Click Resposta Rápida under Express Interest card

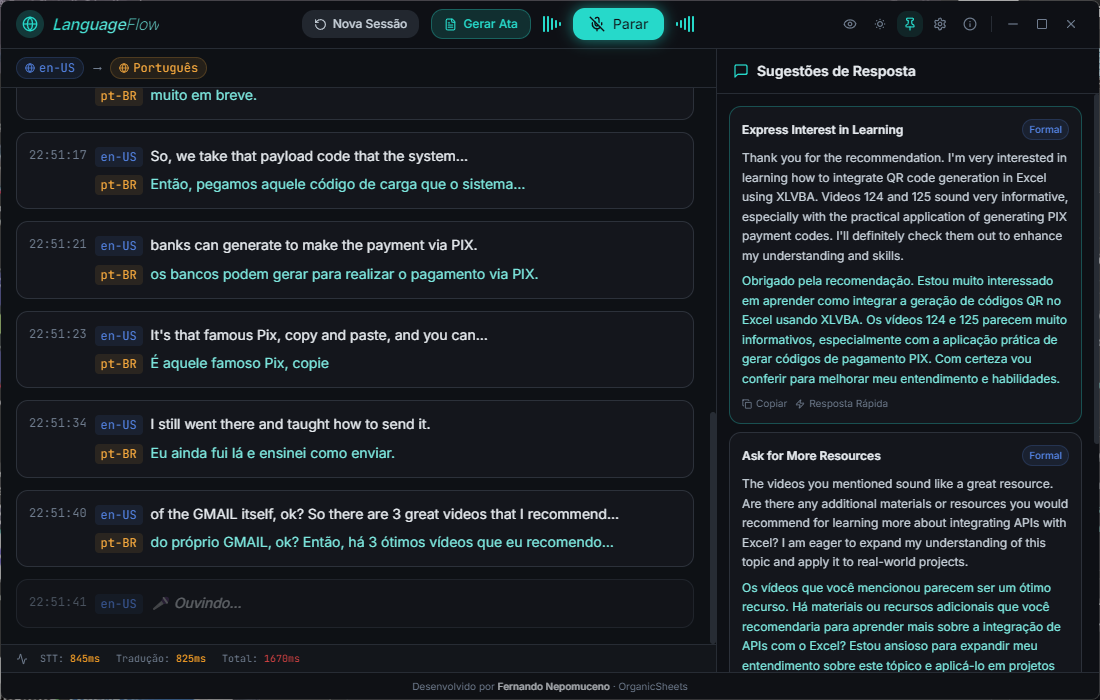point(841,403)
